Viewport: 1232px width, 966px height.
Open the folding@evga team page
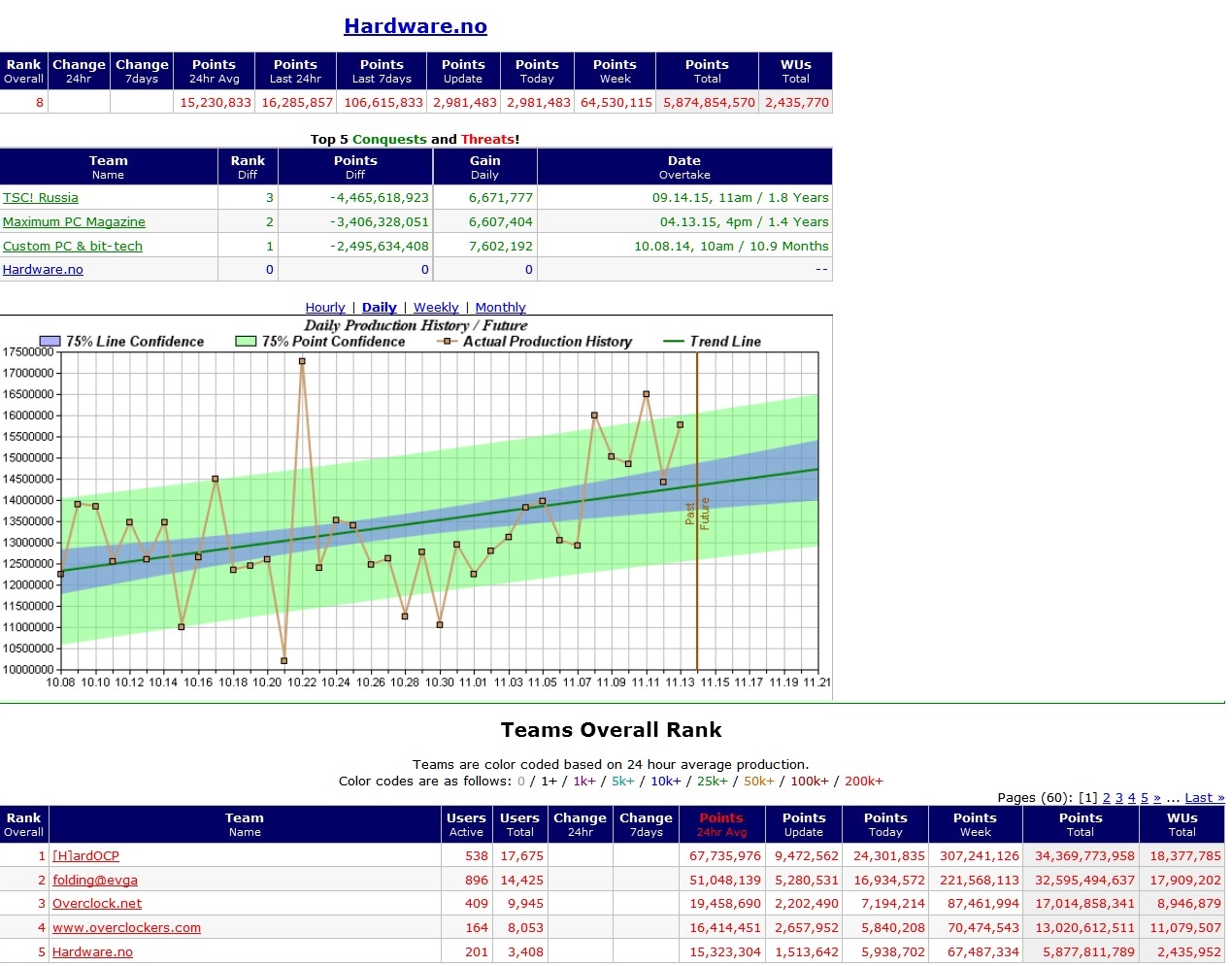click(x=95, y=880)
